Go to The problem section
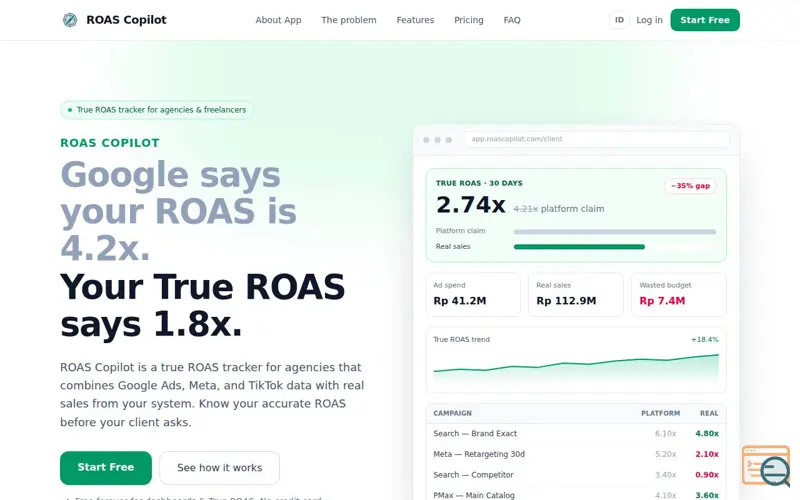 click(x=349, y=20)
